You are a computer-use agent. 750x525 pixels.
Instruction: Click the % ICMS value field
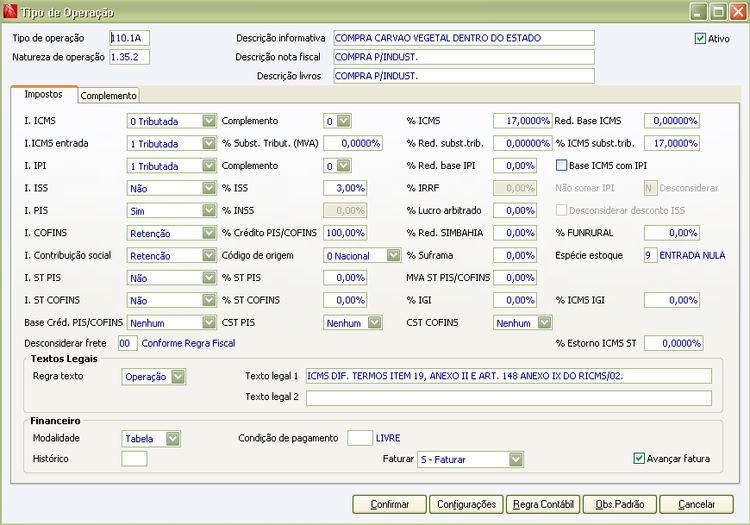coord(522,121)
